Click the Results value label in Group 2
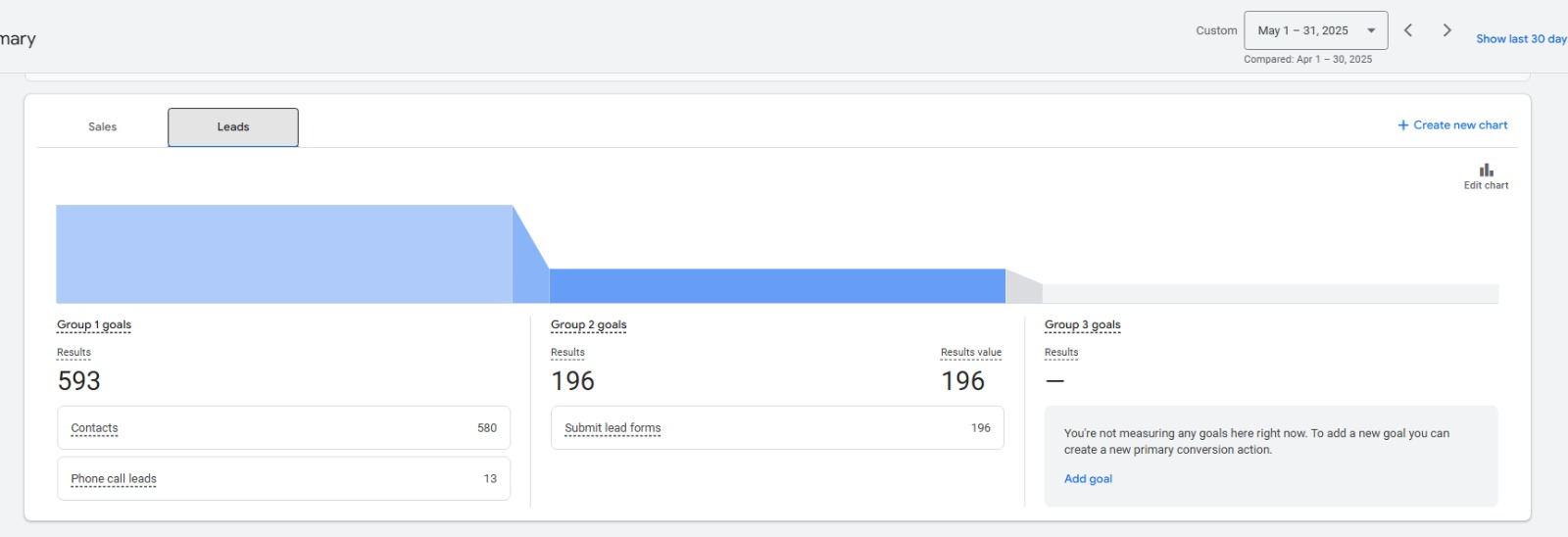The height and width of the screenshot is (537, 1568). click(x=970, y=353)
